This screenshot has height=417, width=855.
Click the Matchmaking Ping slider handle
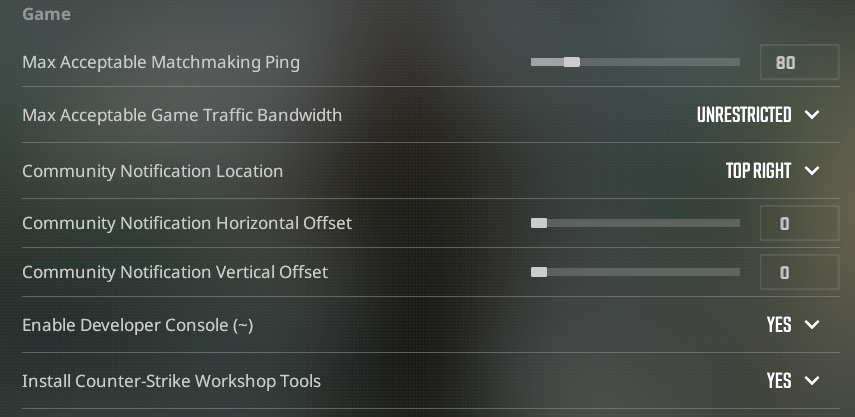click(x=571, y=62)
